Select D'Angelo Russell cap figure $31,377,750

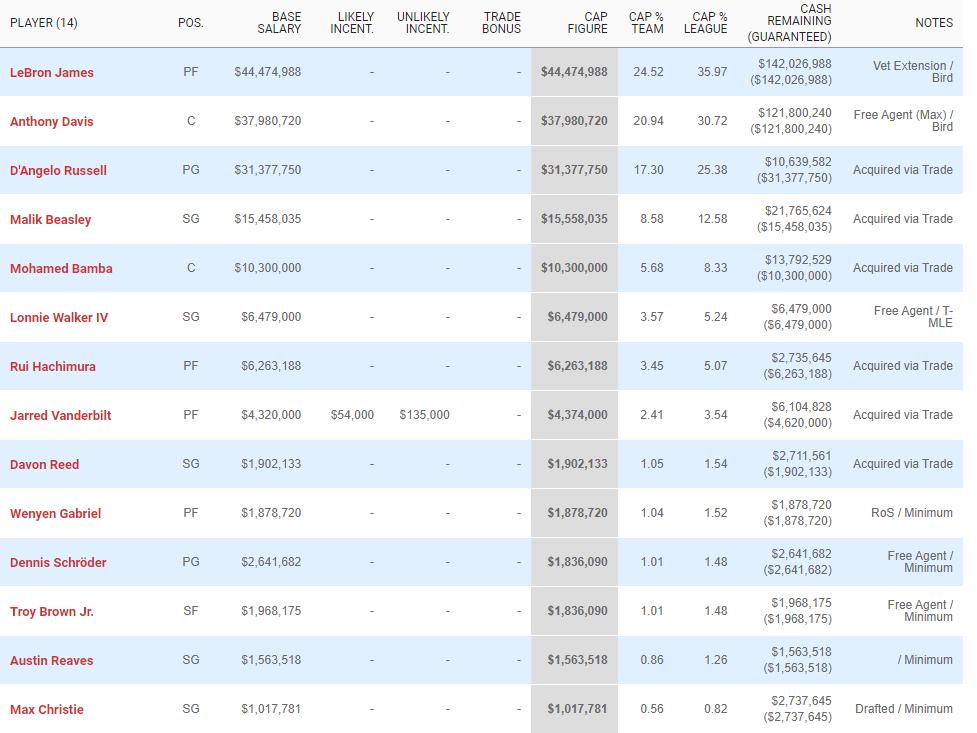[574, 170]
